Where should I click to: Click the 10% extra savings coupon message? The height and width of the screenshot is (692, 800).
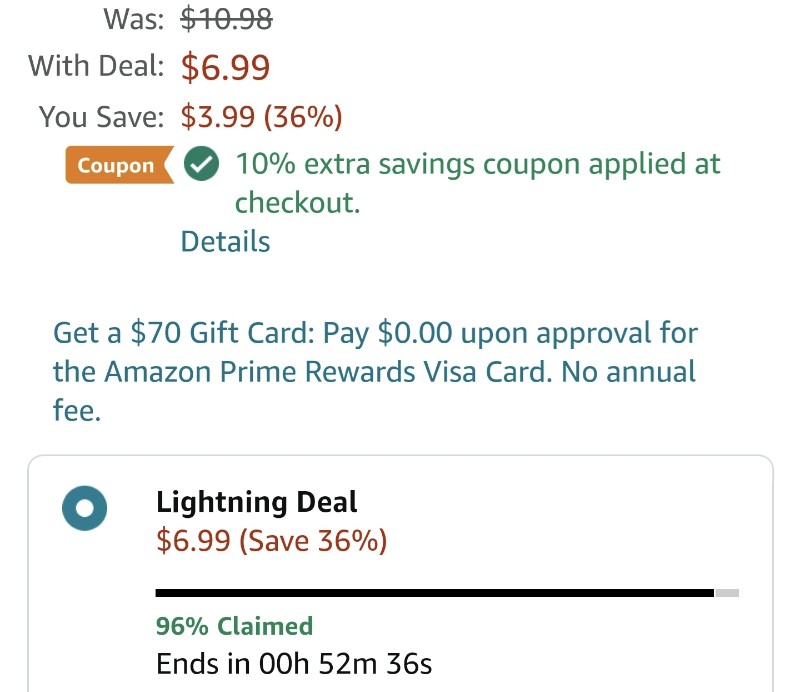(x=478, y=183)
